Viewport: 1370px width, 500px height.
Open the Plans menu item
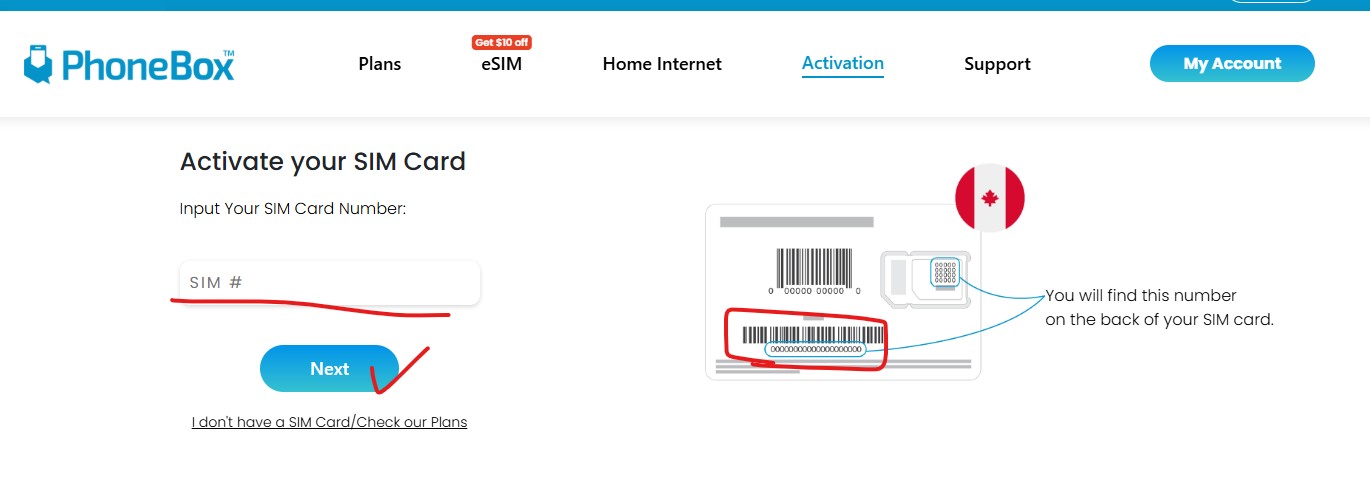380,64
